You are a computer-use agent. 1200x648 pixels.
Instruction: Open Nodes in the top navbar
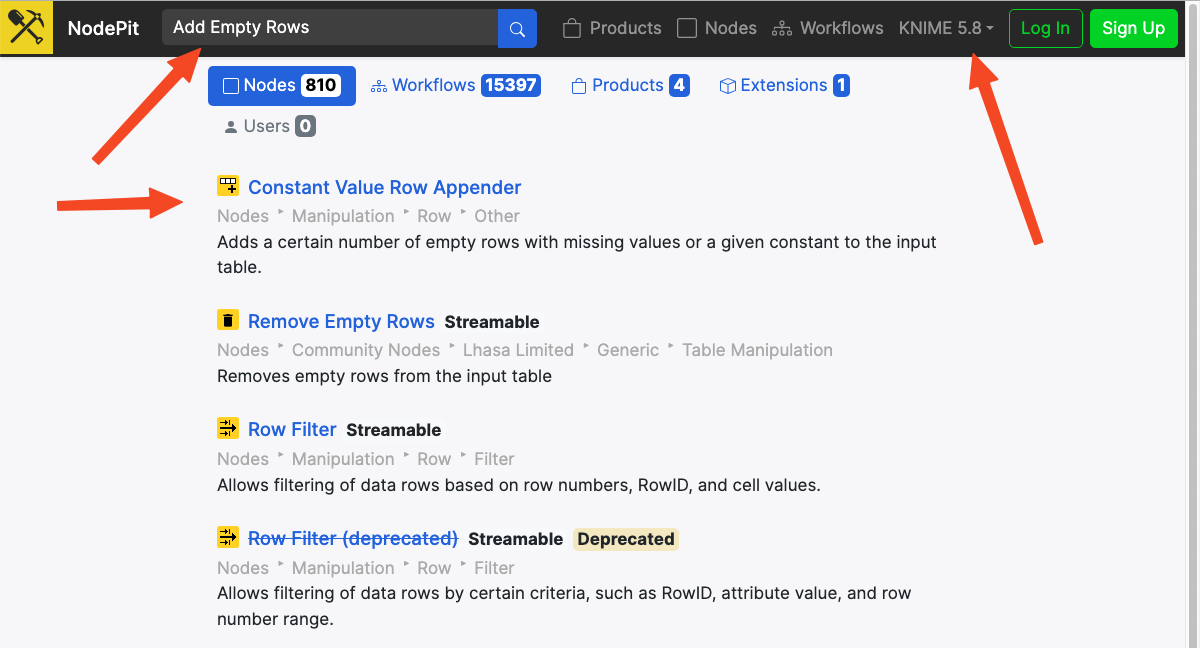pyautogui.click(x=717, y=28)
